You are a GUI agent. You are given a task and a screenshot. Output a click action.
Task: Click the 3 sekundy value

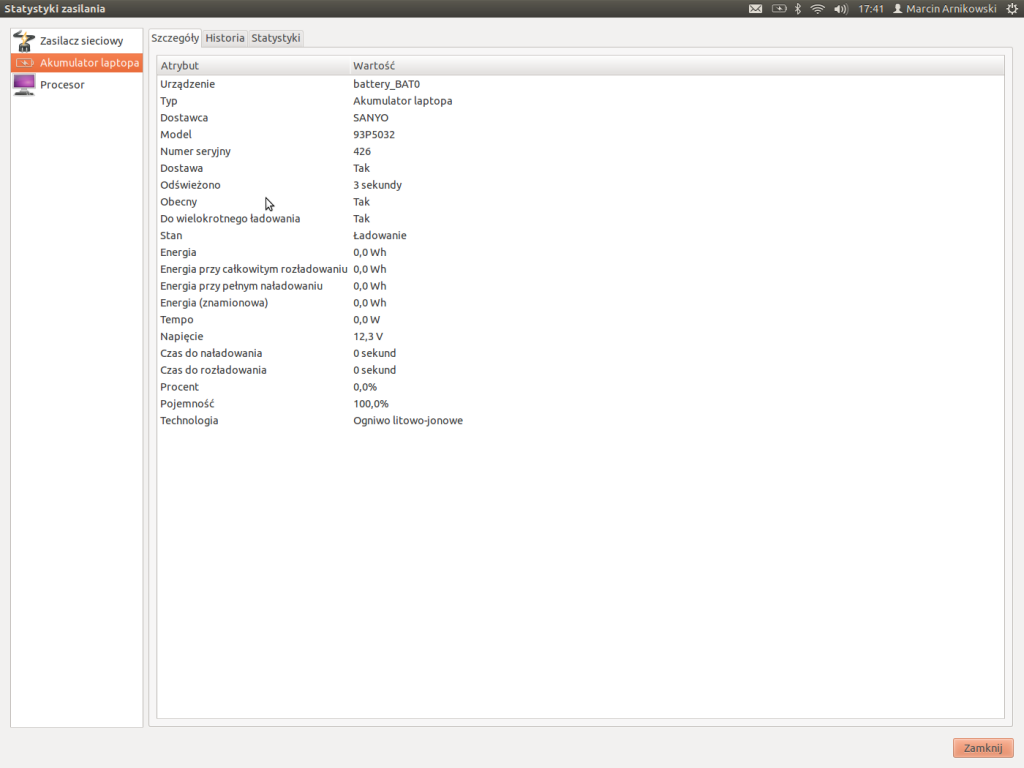(377, 185)
